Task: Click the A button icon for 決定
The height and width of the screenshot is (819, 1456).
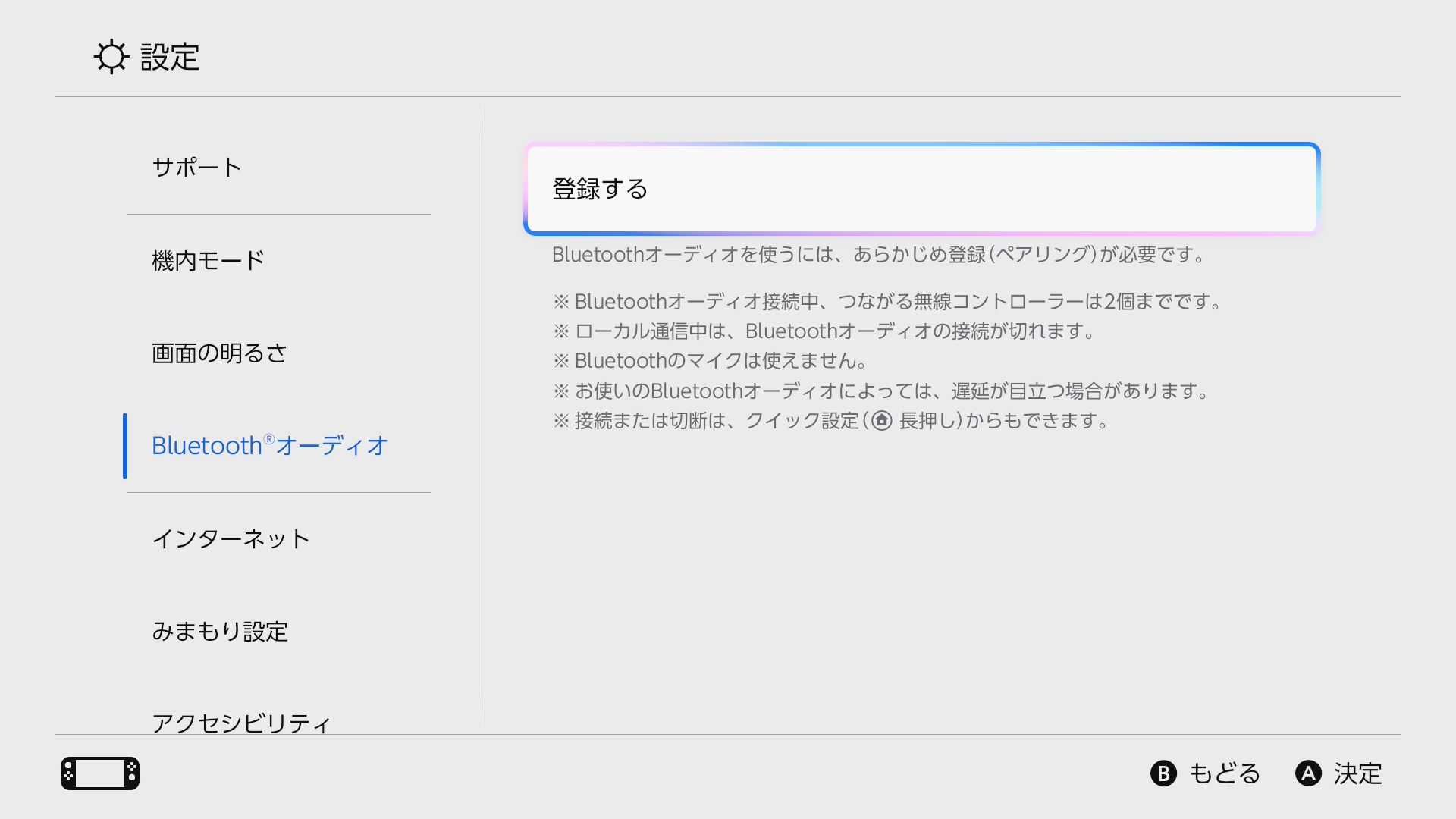Action: coord(1308,773)
